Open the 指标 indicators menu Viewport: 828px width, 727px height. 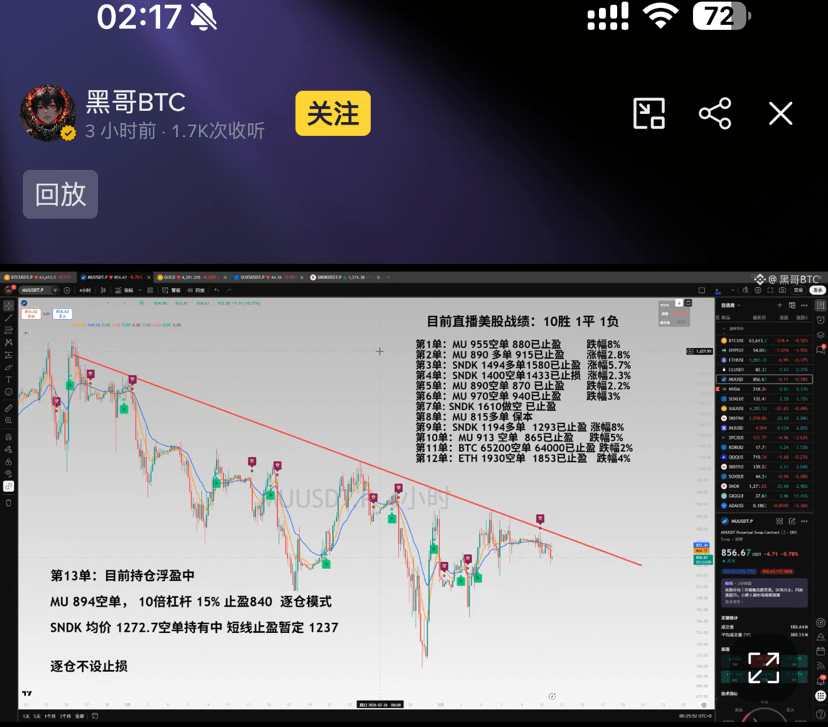click(x=125, y=290)
